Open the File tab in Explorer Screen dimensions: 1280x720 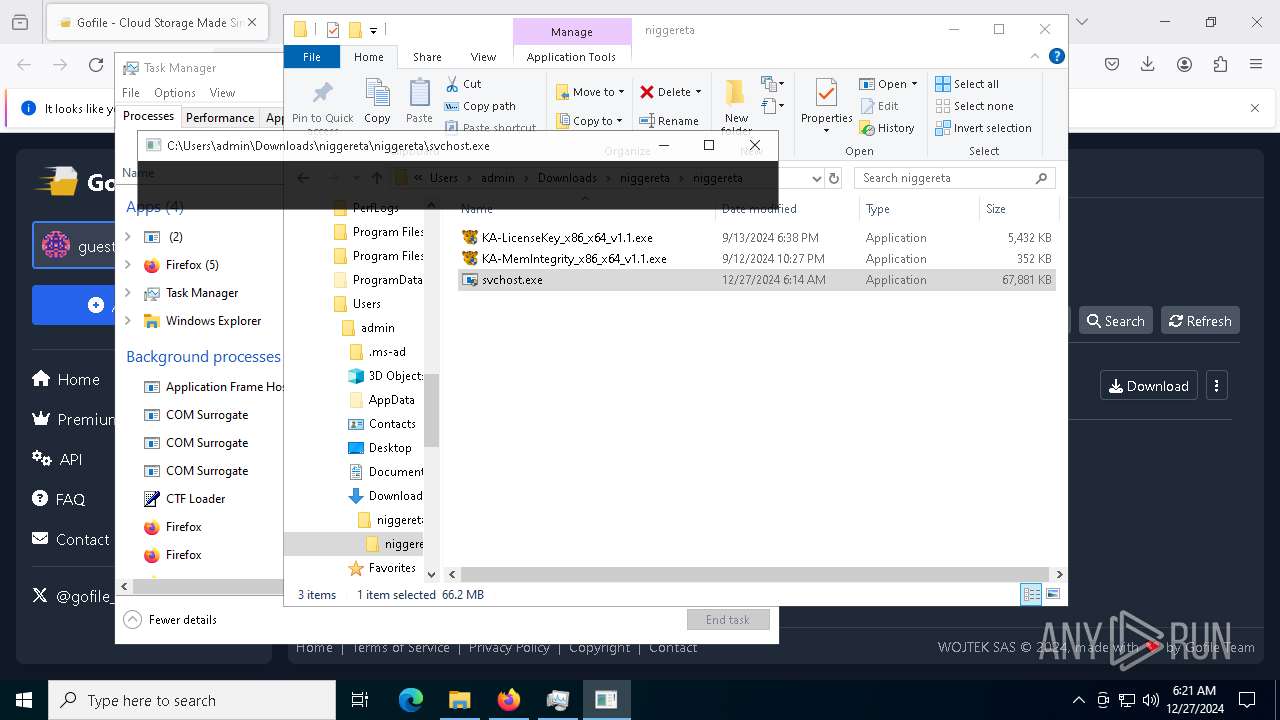[312, 57]
